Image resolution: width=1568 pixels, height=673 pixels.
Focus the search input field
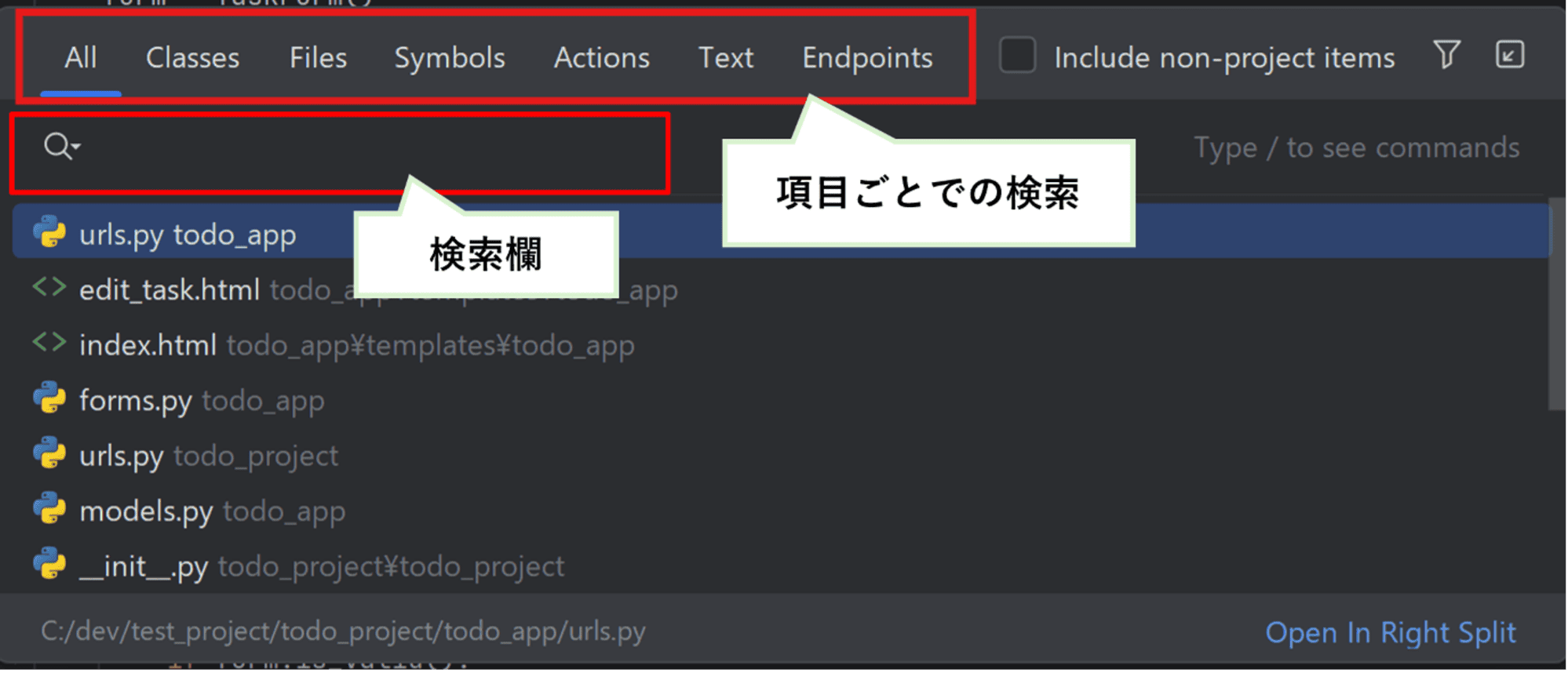click(369, 147)
